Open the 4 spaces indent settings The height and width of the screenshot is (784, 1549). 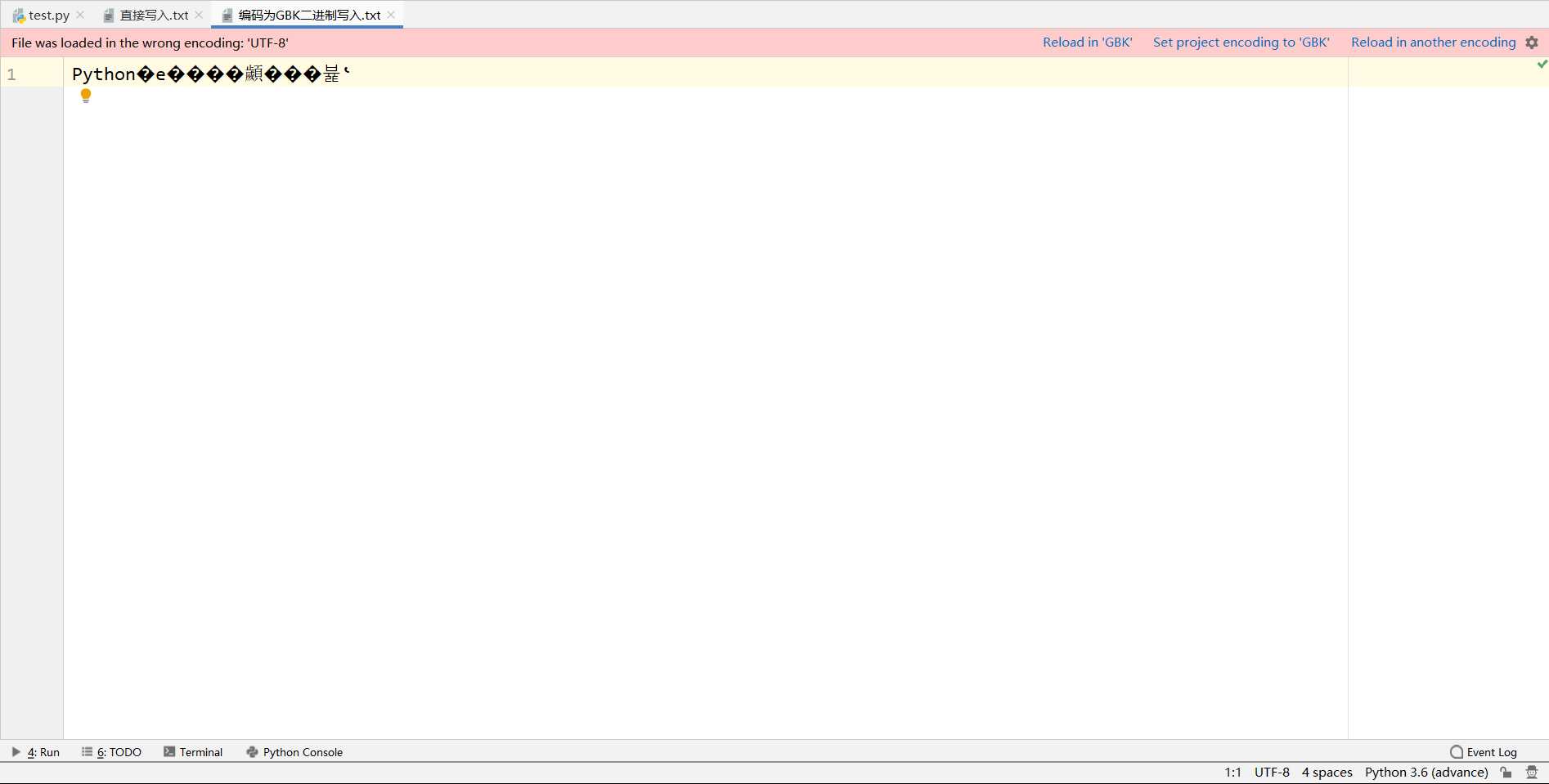click(1327, 773)
